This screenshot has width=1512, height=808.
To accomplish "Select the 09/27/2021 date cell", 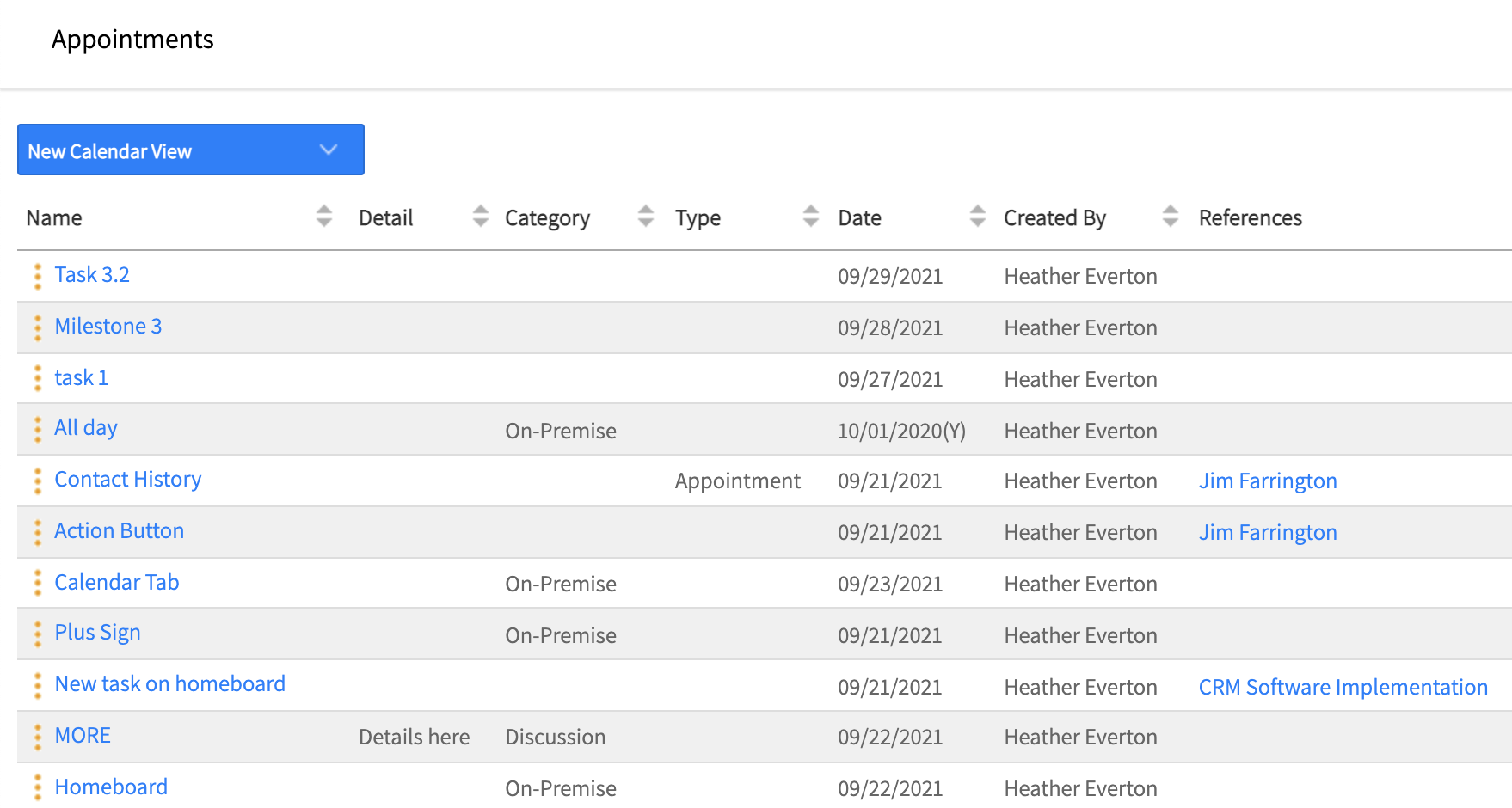I will click(x=890, y=380).
